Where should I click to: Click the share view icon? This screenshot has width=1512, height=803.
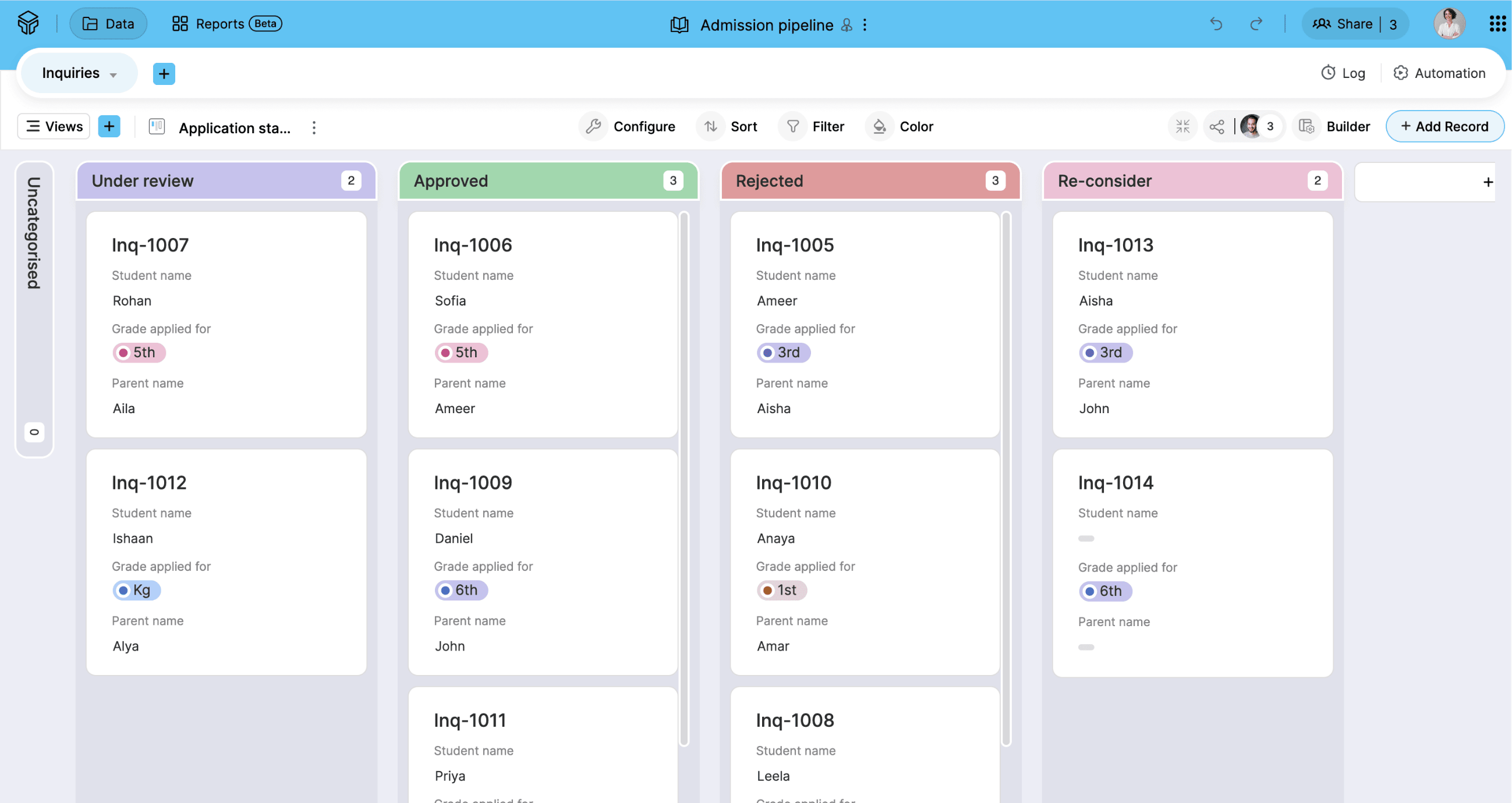1217,126
